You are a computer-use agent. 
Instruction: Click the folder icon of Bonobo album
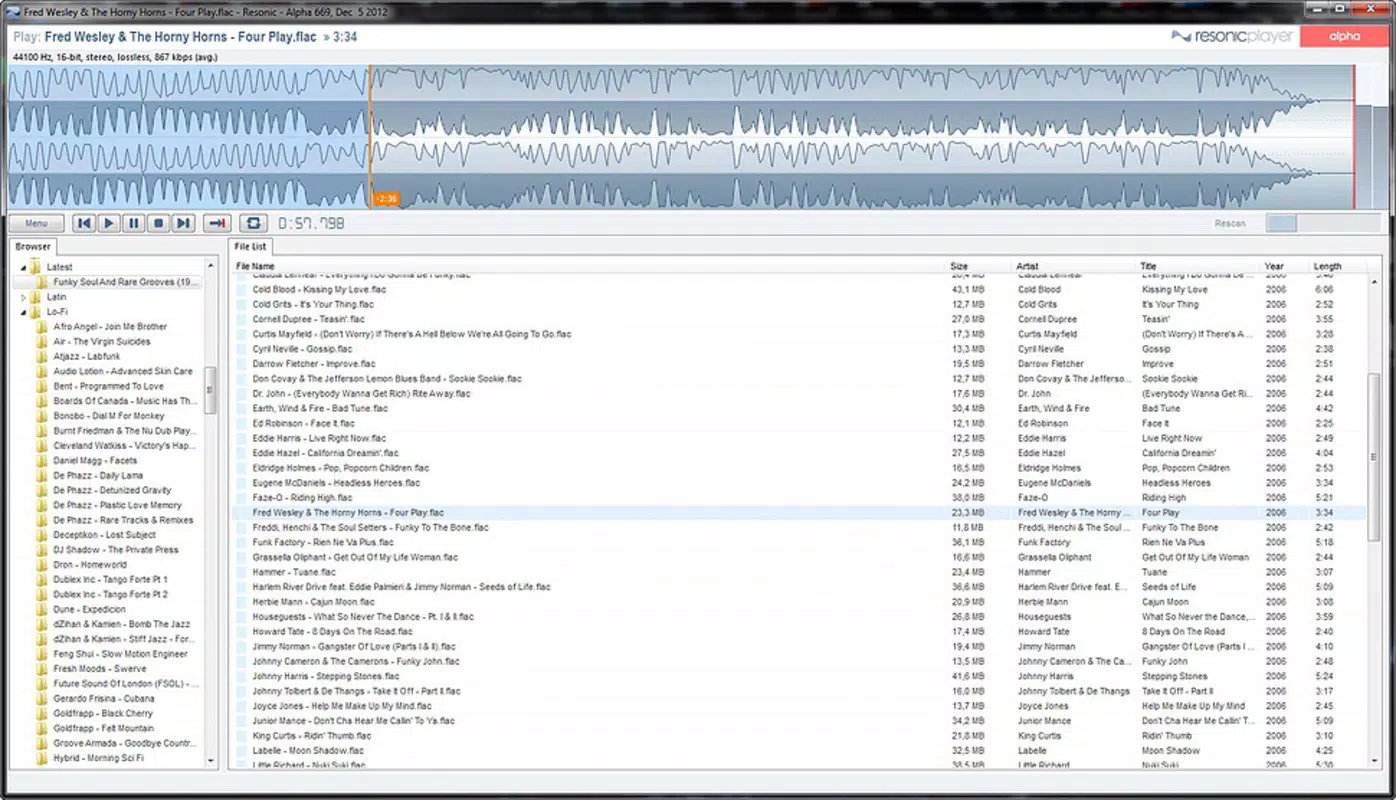(x=42, y=416)
